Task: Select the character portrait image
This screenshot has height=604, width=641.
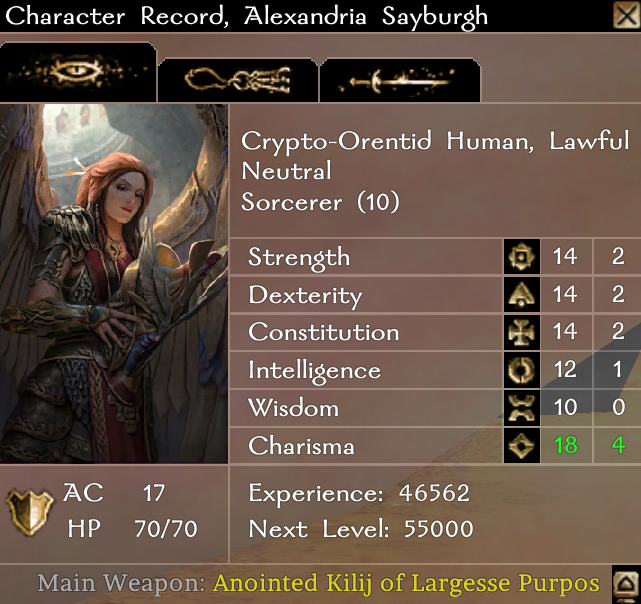Action: pyautogui.click(x=114, y=283)
